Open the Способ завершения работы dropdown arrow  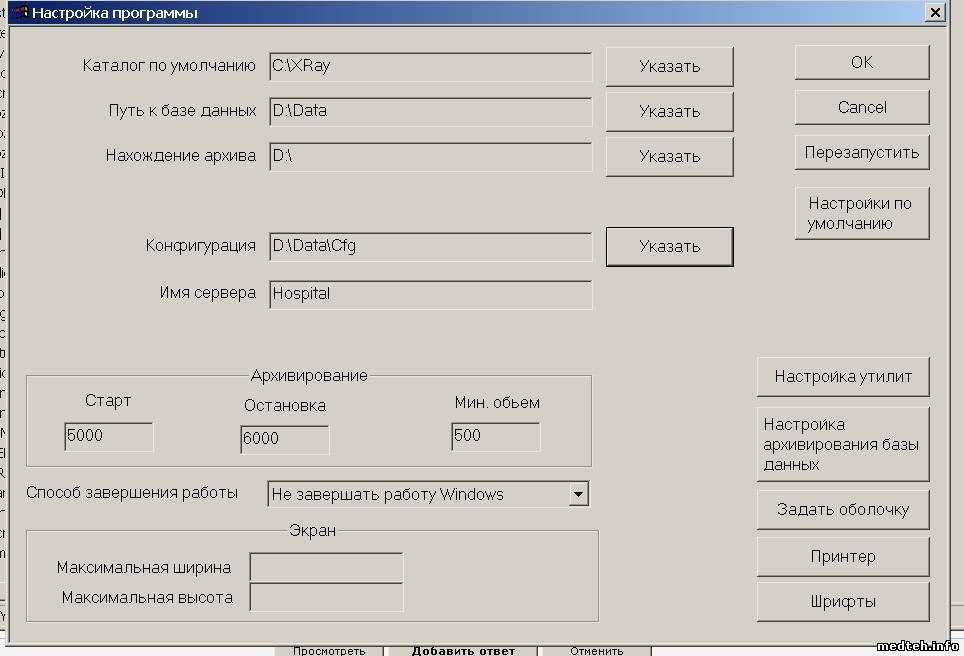tap(577, 494)
